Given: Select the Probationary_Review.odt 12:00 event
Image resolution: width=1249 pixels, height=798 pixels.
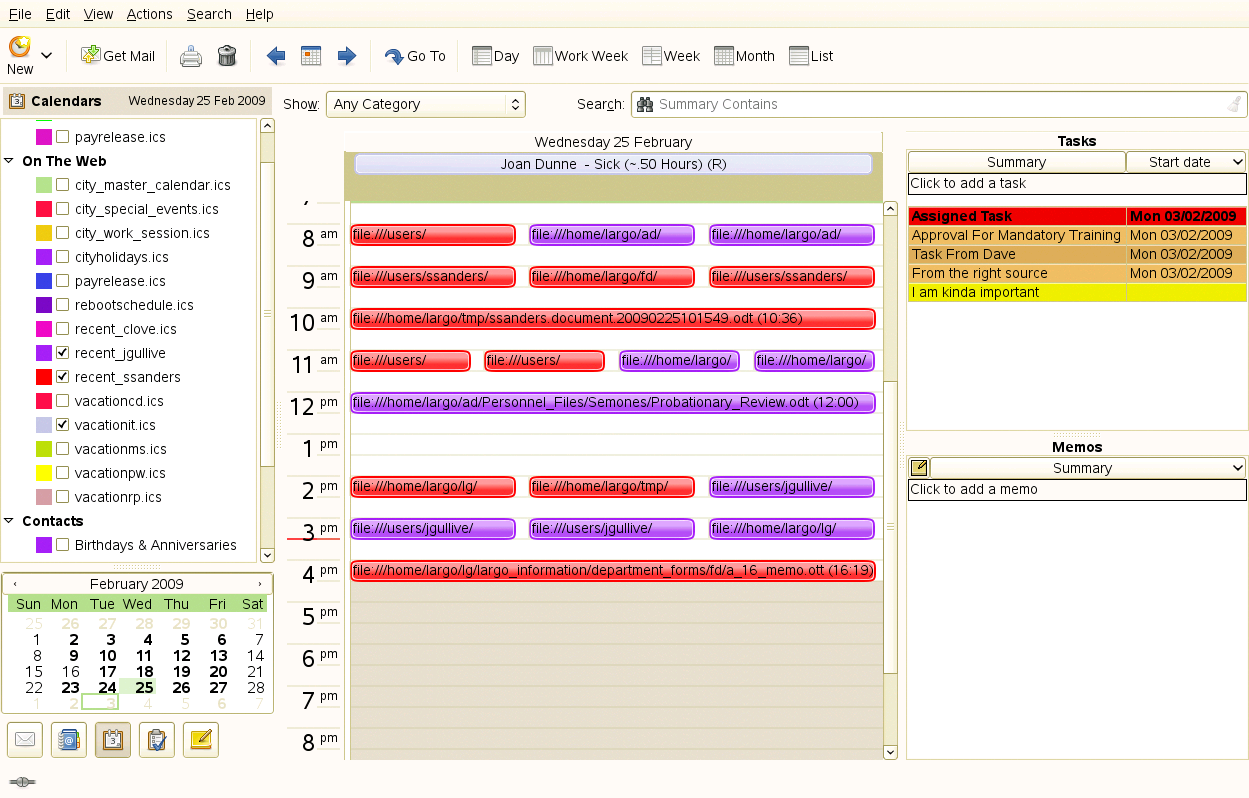Looking at the screenshot, I should 613,403.
